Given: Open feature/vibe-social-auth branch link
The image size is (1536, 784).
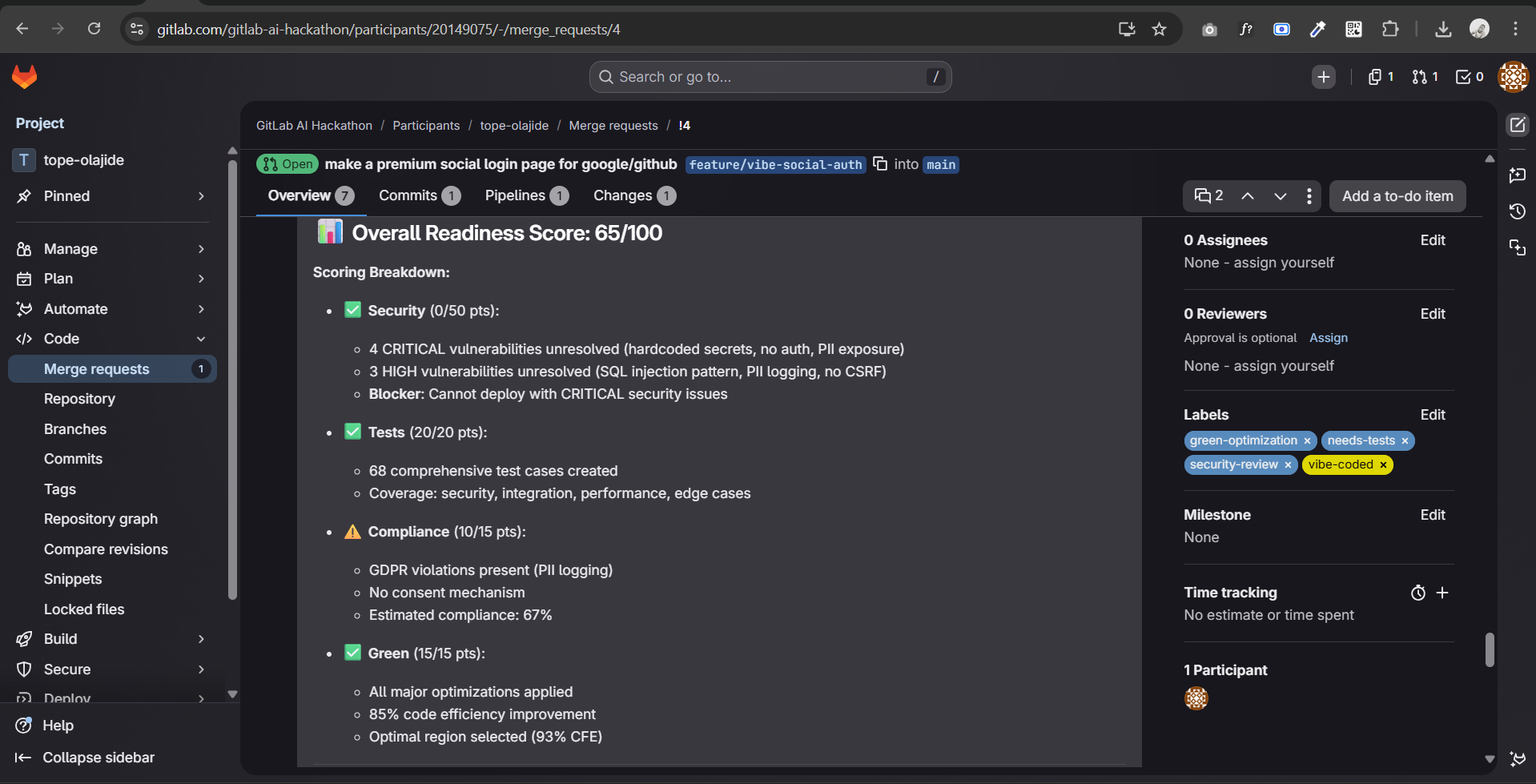Looking at the screenshot, I should 776,165.
